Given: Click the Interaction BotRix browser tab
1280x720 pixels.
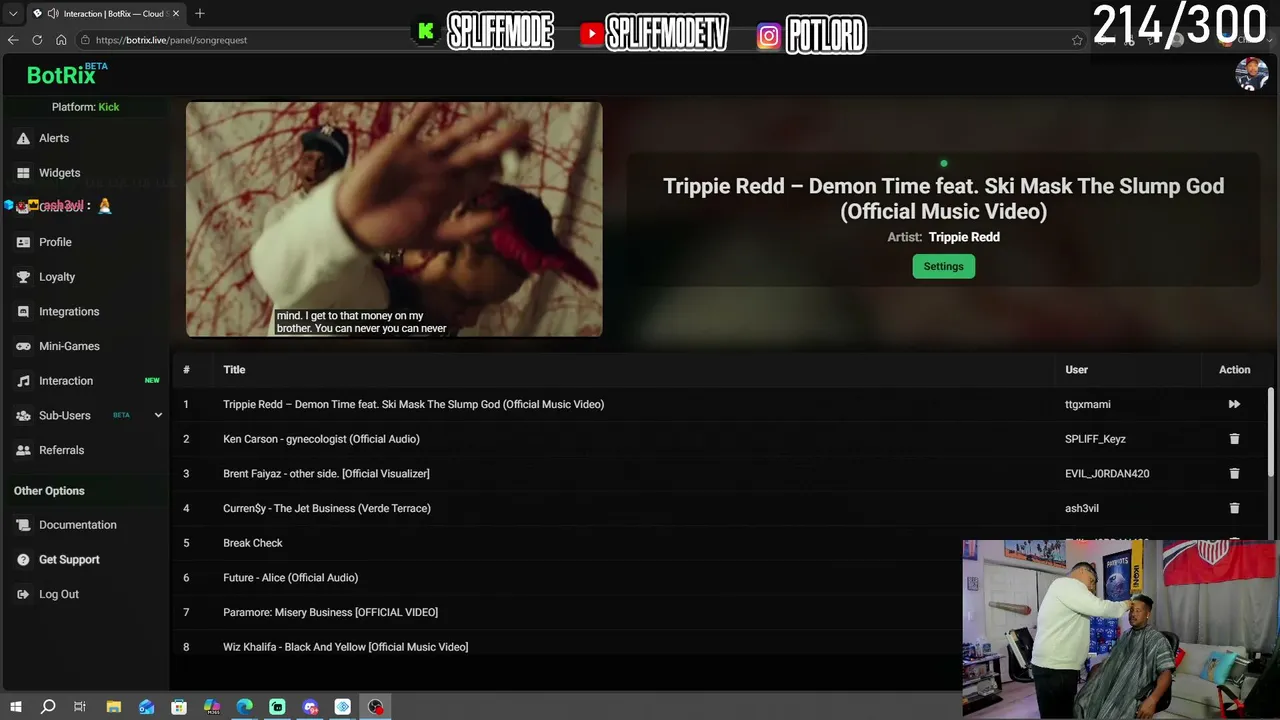Looking at the screenshot, I should click(105, 14).
